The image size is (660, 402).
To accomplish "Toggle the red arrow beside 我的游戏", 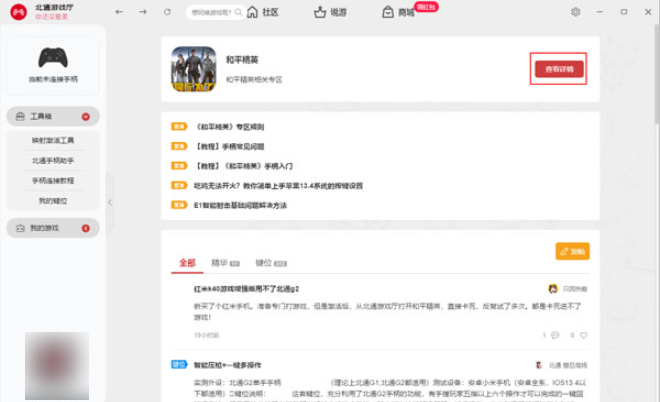I will coord(85,228).
